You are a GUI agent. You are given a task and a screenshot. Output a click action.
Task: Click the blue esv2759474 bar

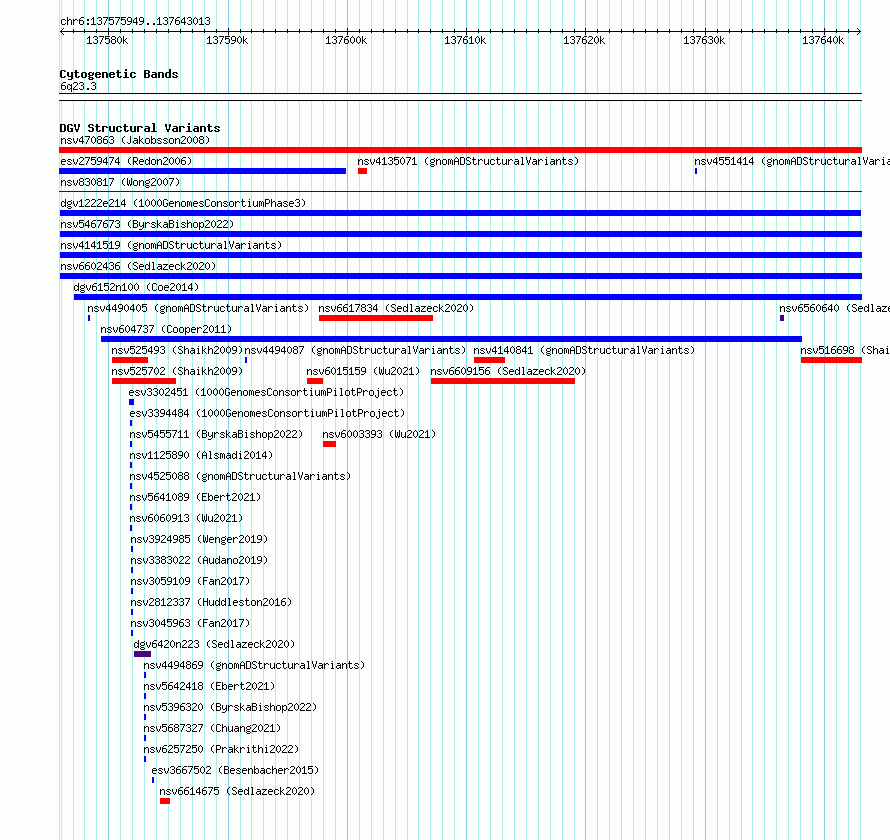click(x=203, y=171)
